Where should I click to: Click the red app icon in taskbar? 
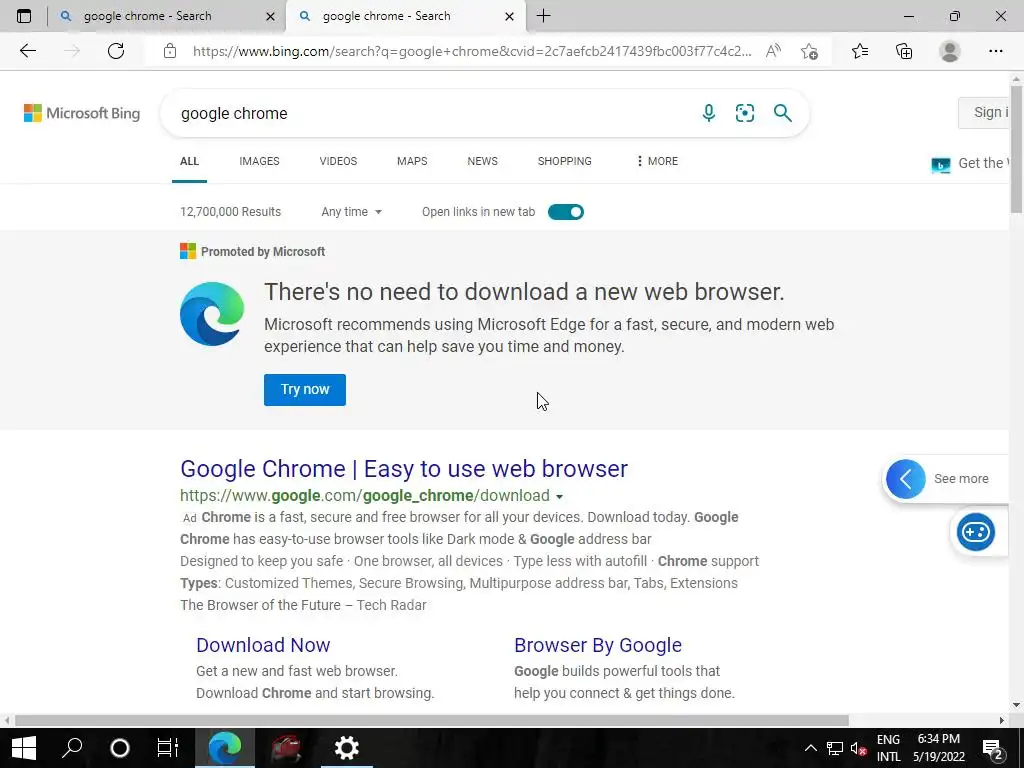click(285, 748)
